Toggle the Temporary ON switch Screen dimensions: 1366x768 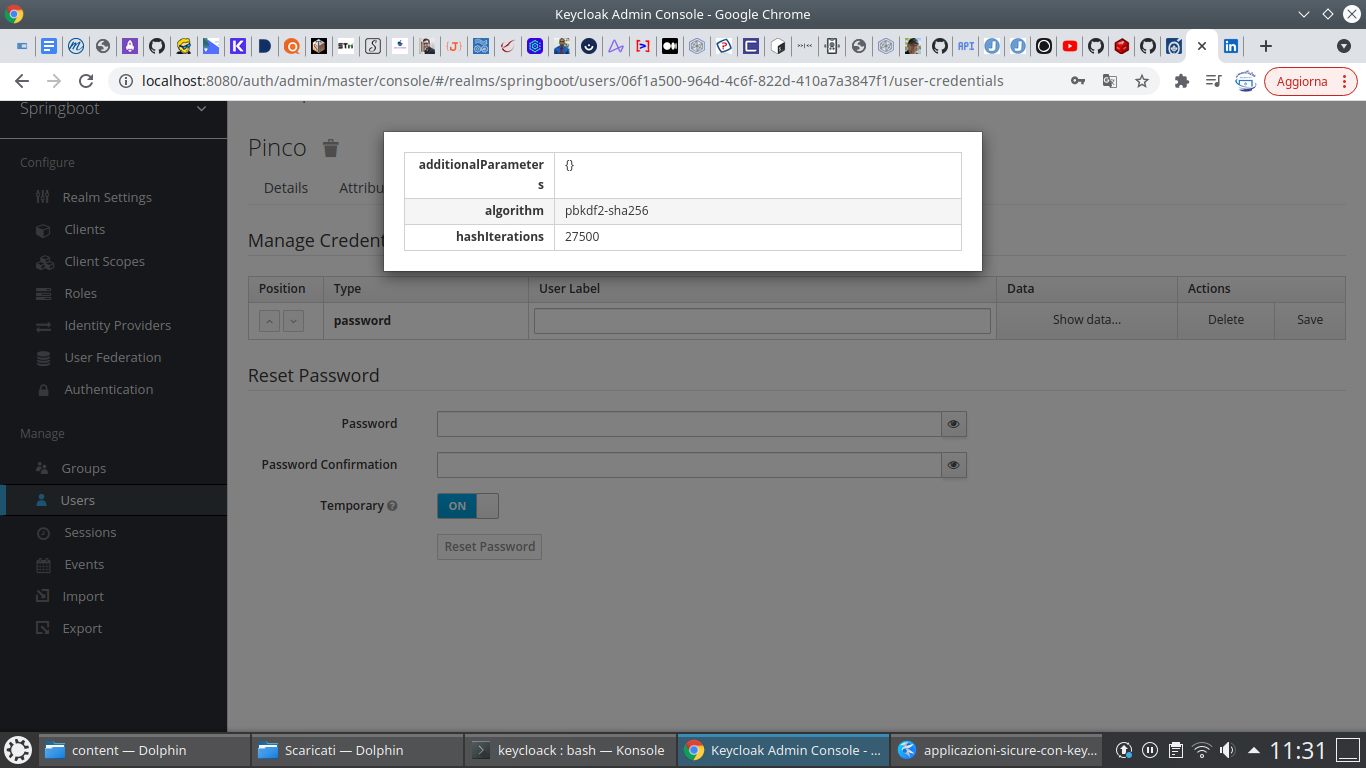[x=468, y=506]
